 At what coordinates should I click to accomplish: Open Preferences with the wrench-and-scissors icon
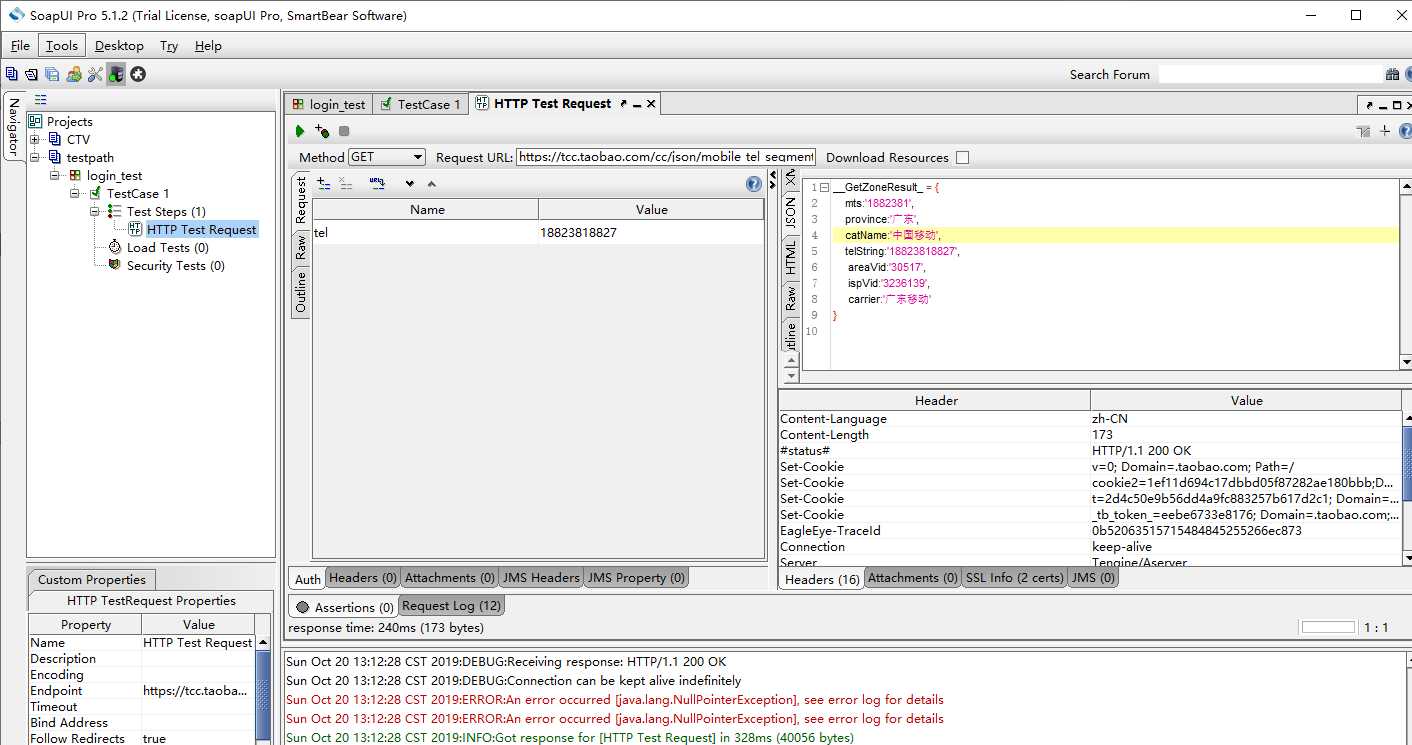point(95,74)
